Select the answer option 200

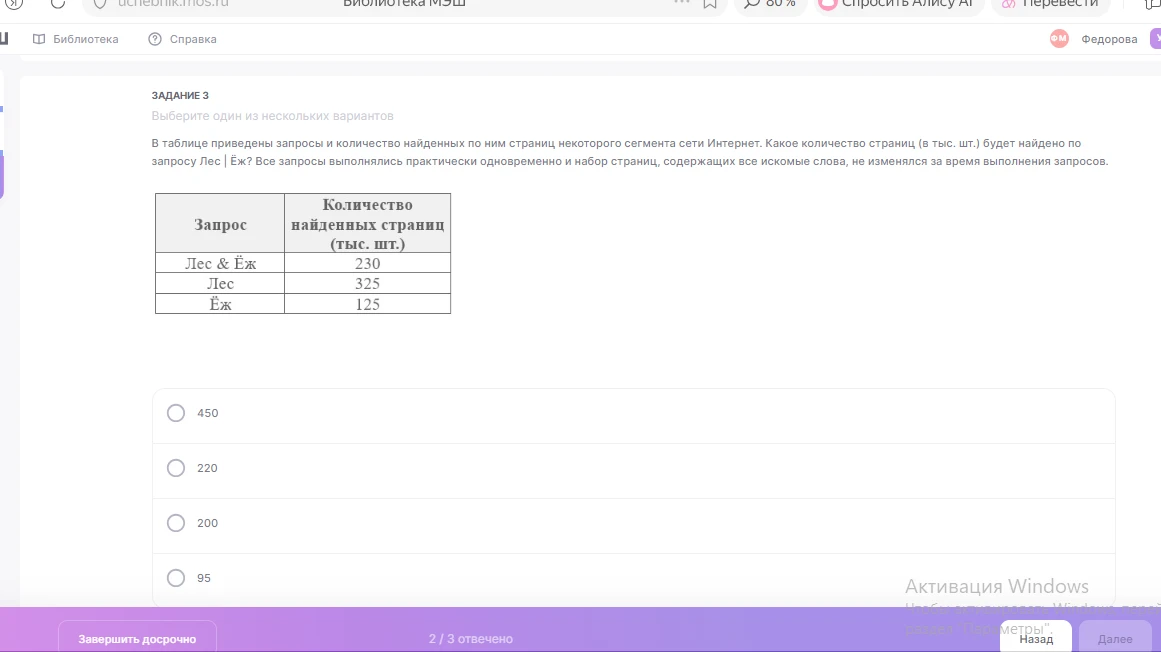tap(175, 523)
